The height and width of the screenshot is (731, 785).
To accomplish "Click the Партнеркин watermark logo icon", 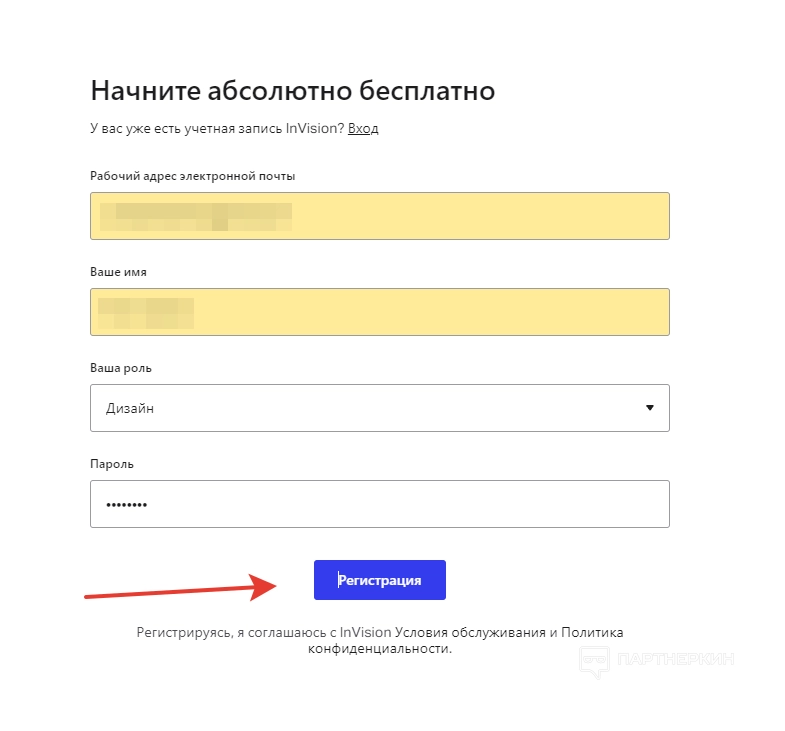I will point(595,660).
